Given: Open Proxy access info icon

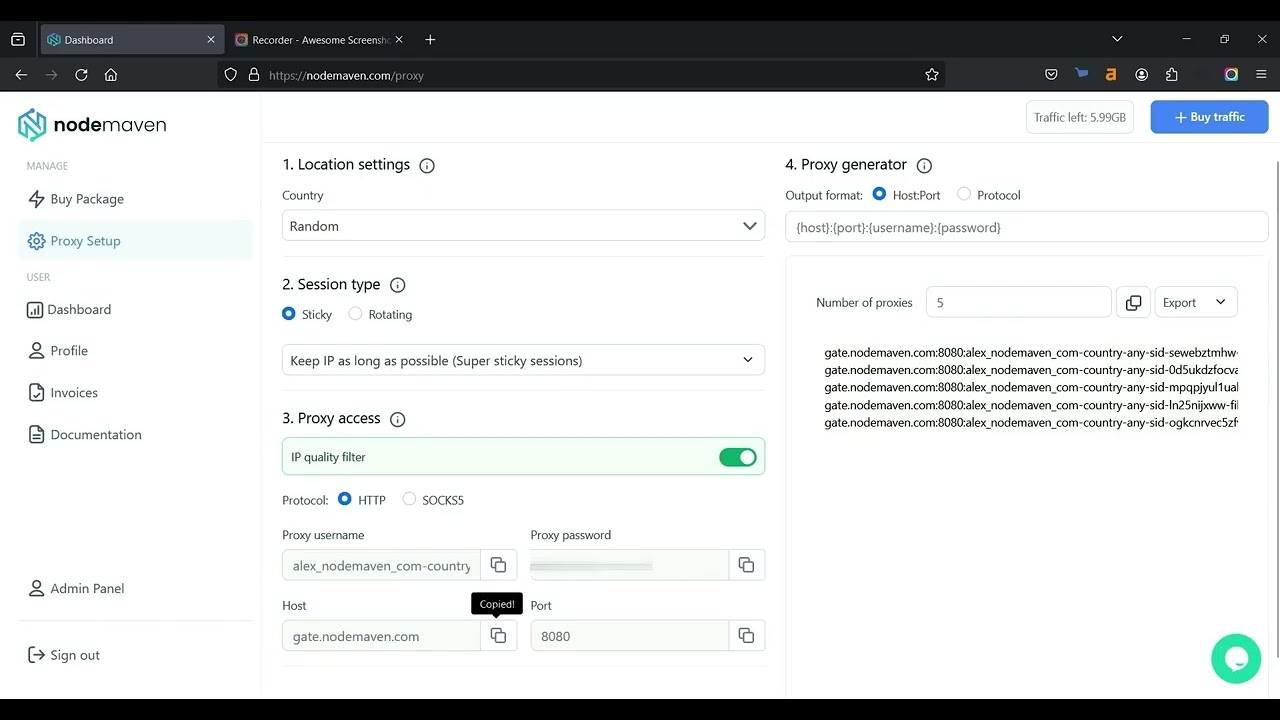Looking at the screenshot, I should 397,419.
